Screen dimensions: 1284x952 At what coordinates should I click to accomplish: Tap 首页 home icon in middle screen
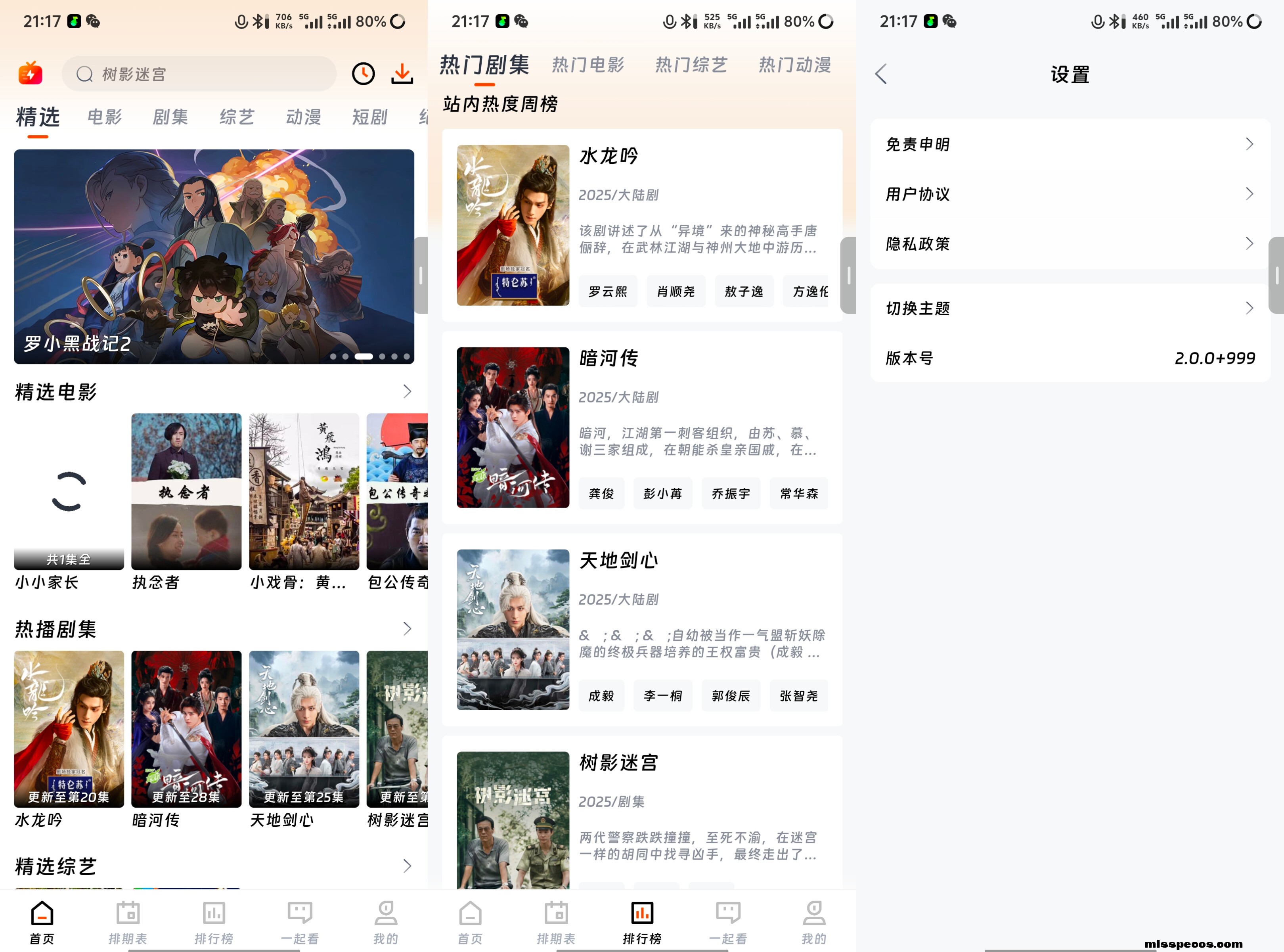tap(470, 922)
